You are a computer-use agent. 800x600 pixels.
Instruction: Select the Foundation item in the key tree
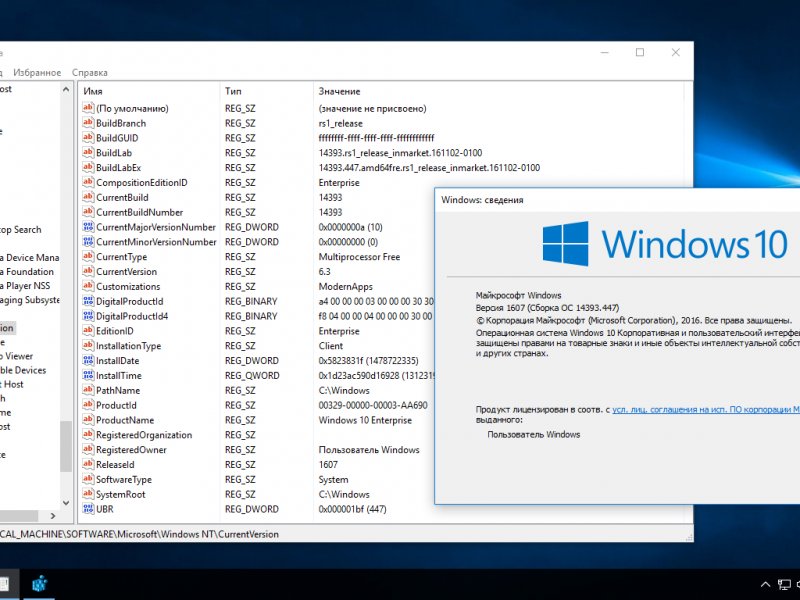[27, 271]
